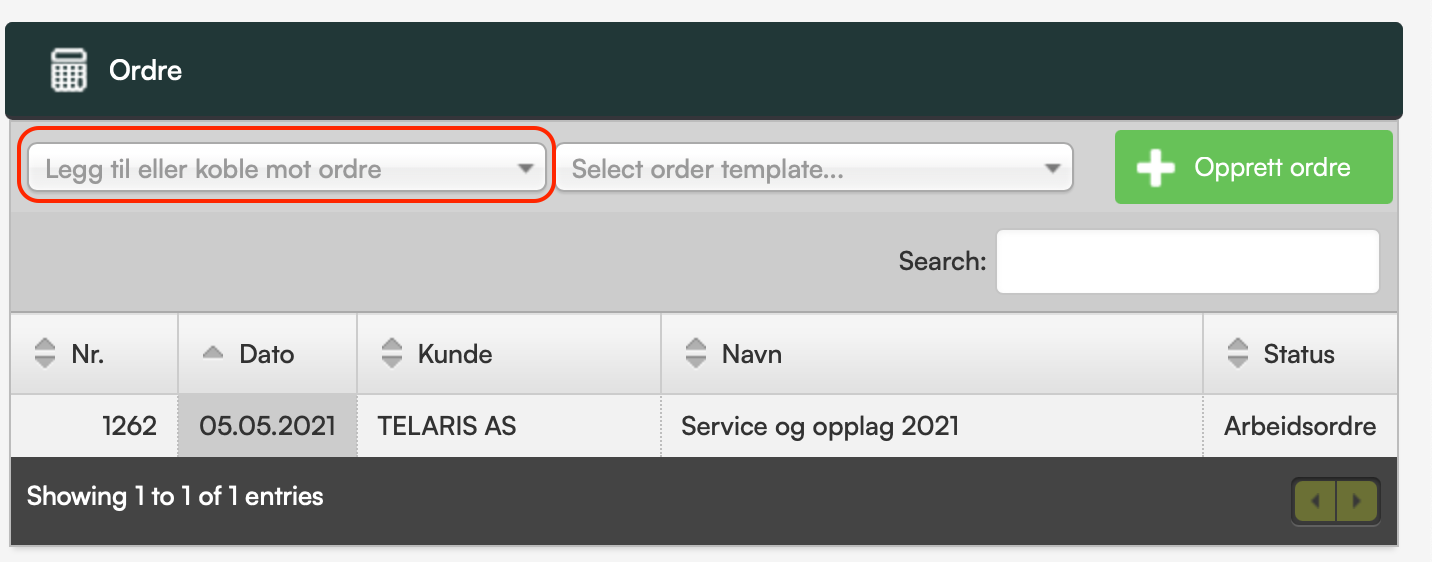The height and width of the screenshot is (562, 1432).
Task: Click the Service og opplag 2021 row
Action: 704,427
